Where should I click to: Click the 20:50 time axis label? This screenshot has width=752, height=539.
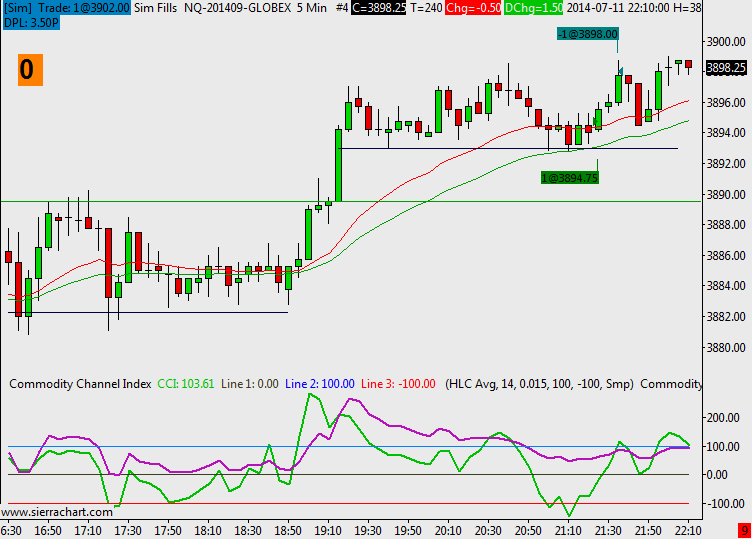point(528,531)
